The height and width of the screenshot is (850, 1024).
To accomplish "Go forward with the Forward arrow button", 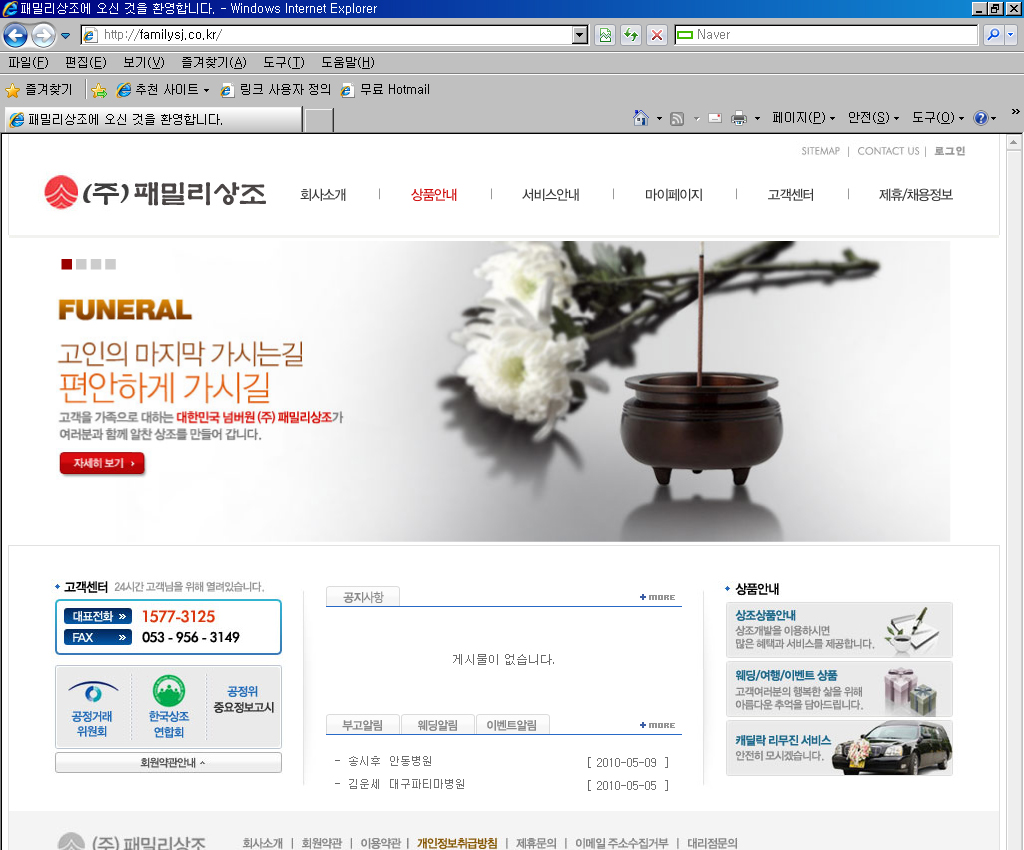I will 44,35.
